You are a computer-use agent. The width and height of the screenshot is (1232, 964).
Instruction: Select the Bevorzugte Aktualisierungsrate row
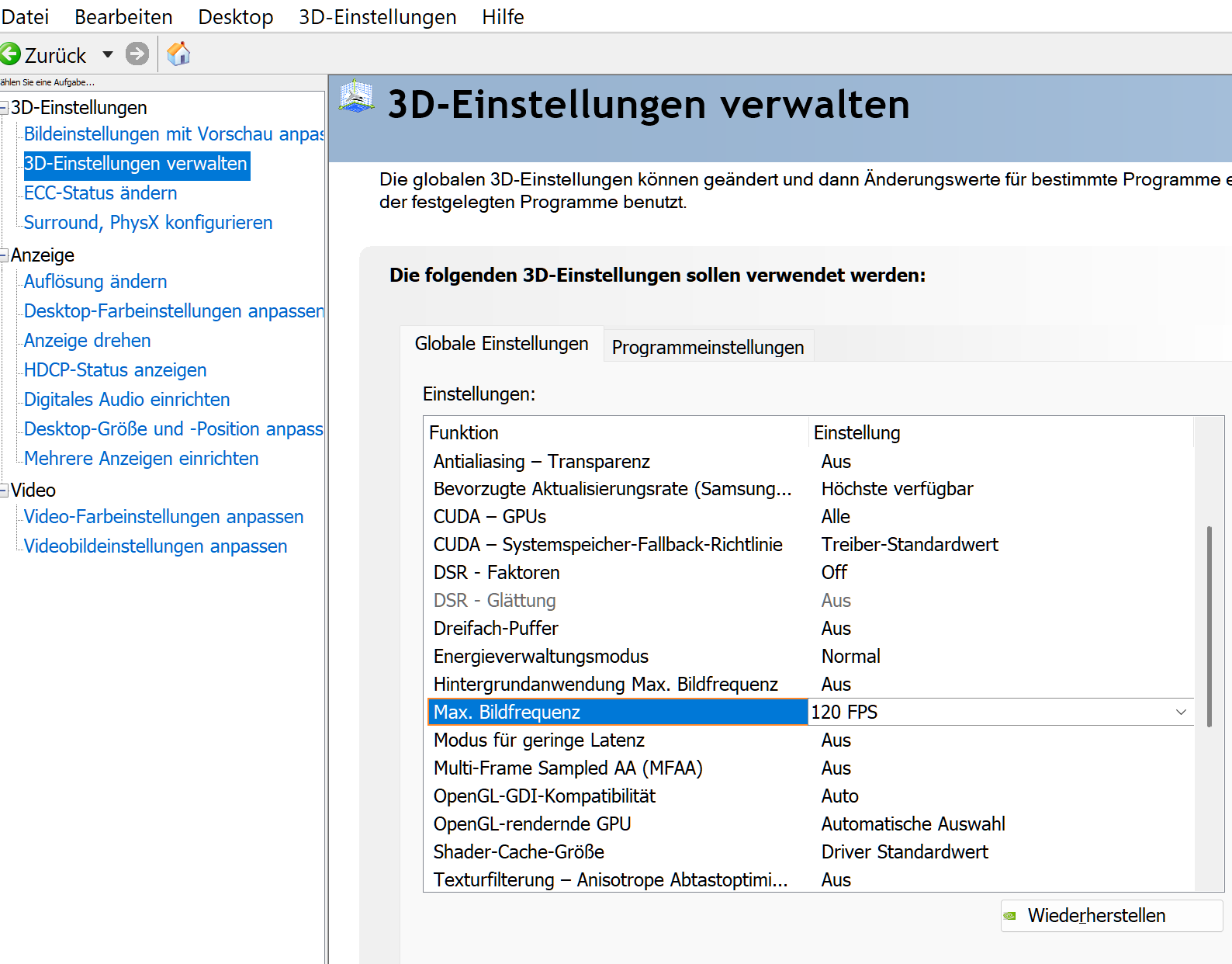[x=809, y=489]
